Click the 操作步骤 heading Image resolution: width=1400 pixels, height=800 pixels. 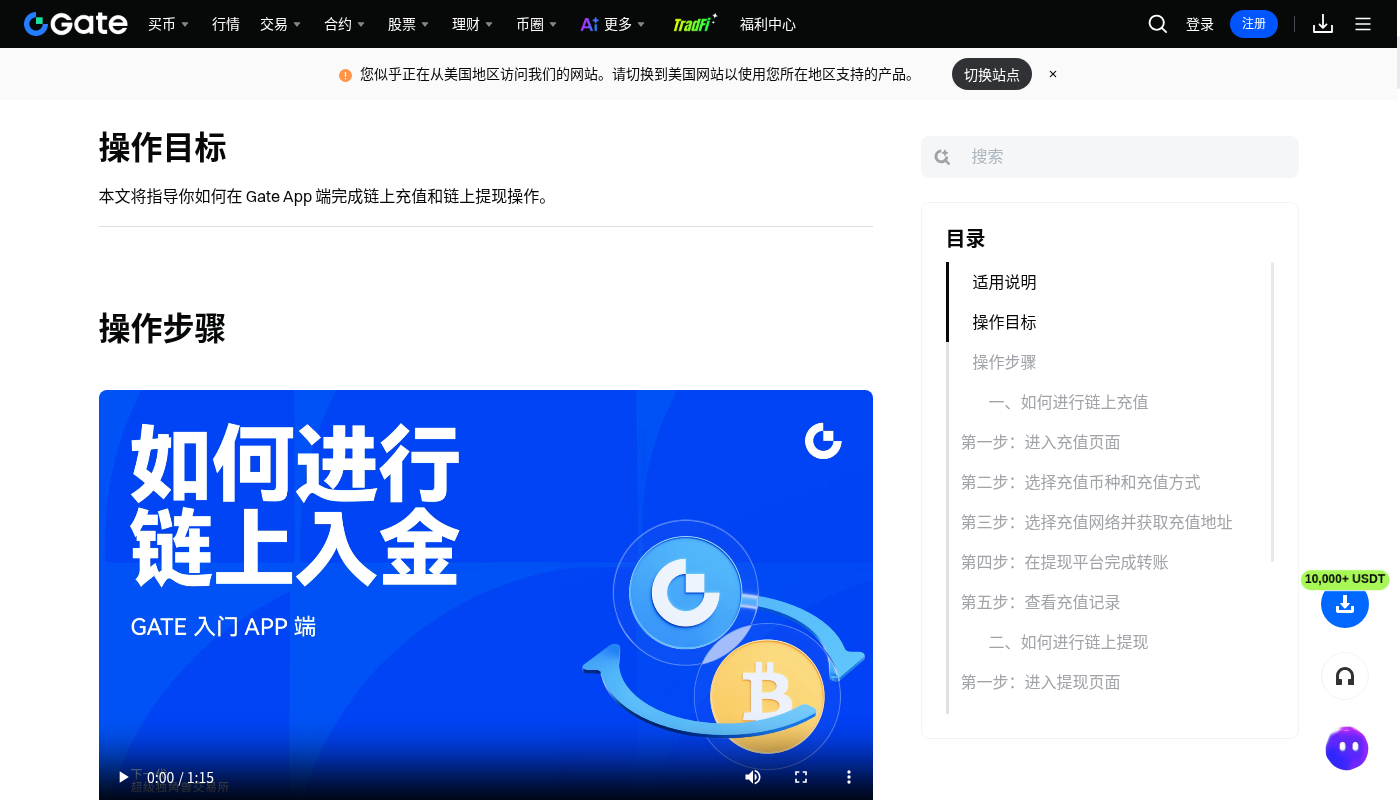[x=163, y=328]
